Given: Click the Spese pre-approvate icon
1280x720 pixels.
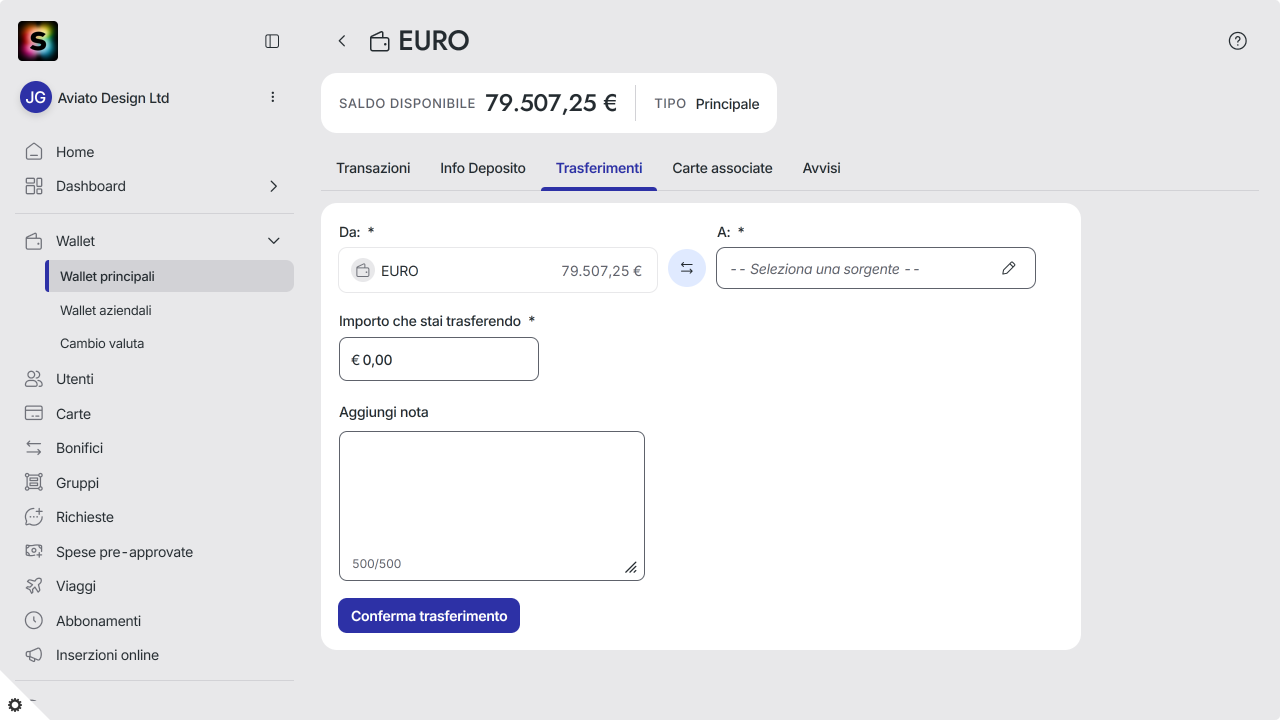Looking at the screenshot, I should click(34, 552).
